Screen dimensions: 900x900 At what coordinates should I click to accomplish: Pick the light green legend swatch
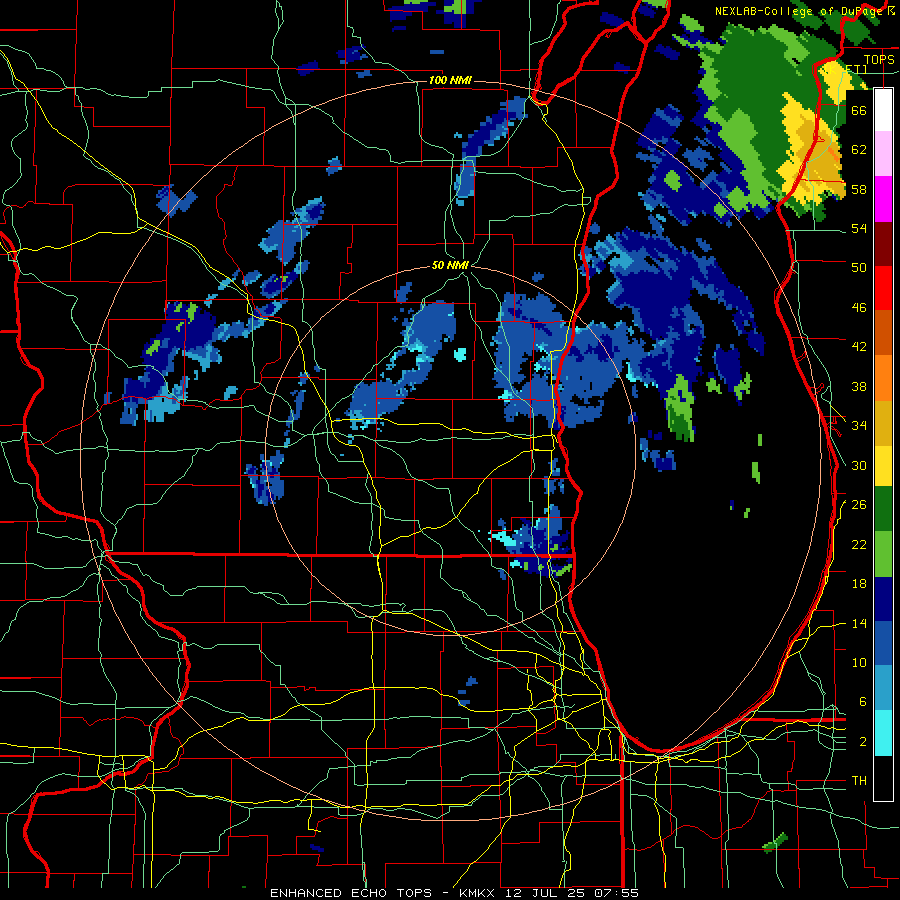883,554
